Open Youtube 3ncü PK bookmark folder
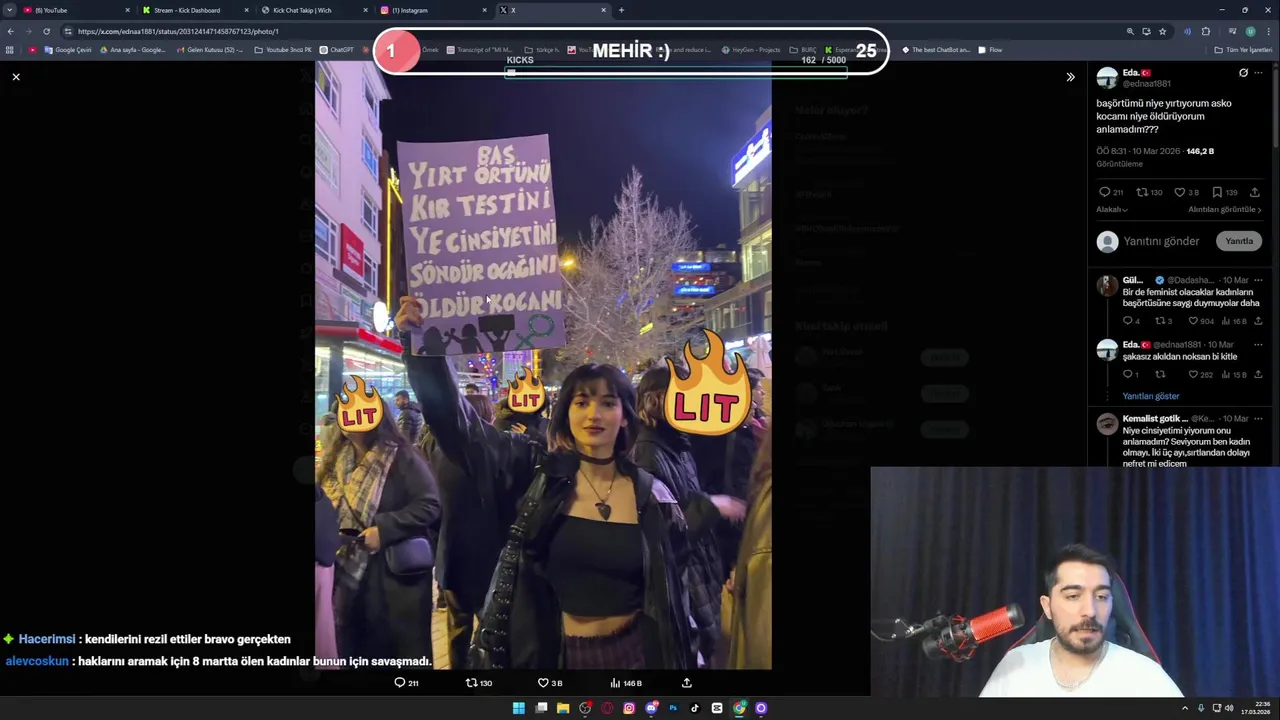The width and height of the screenshot is (1280, 720). point(283,50)
